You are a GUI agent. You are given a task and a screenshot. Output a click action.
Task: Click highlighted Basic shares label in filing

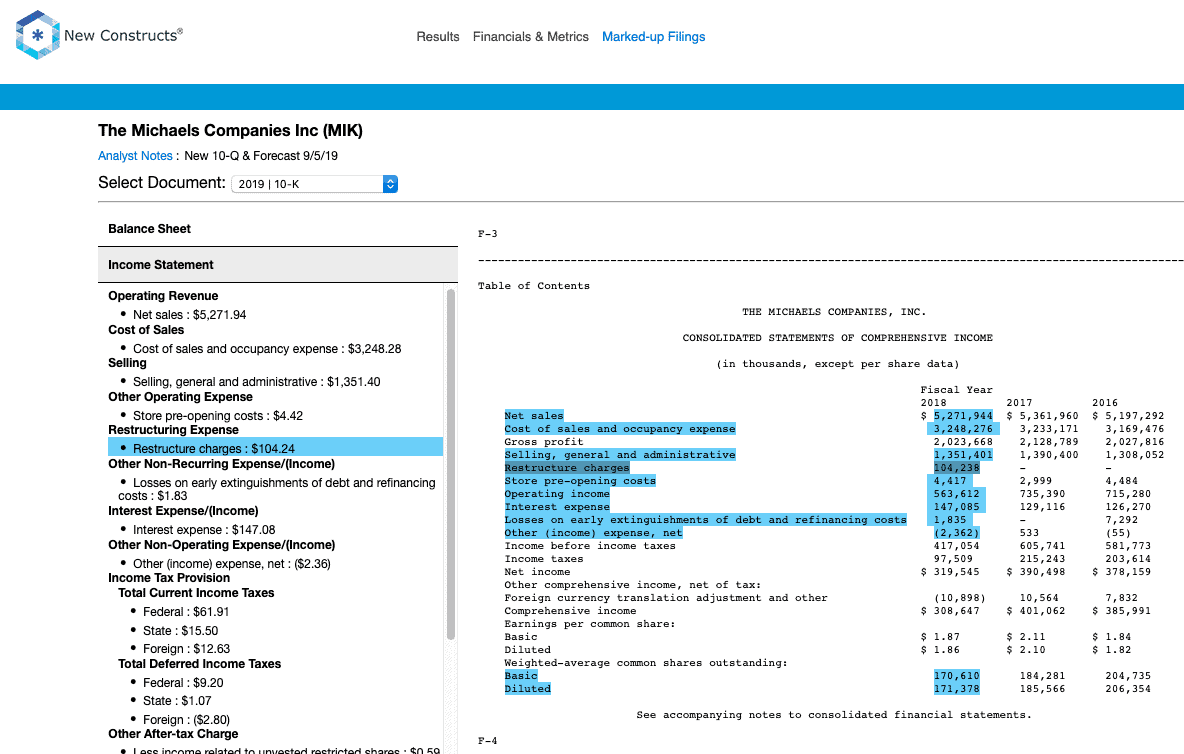pos(521,676)
